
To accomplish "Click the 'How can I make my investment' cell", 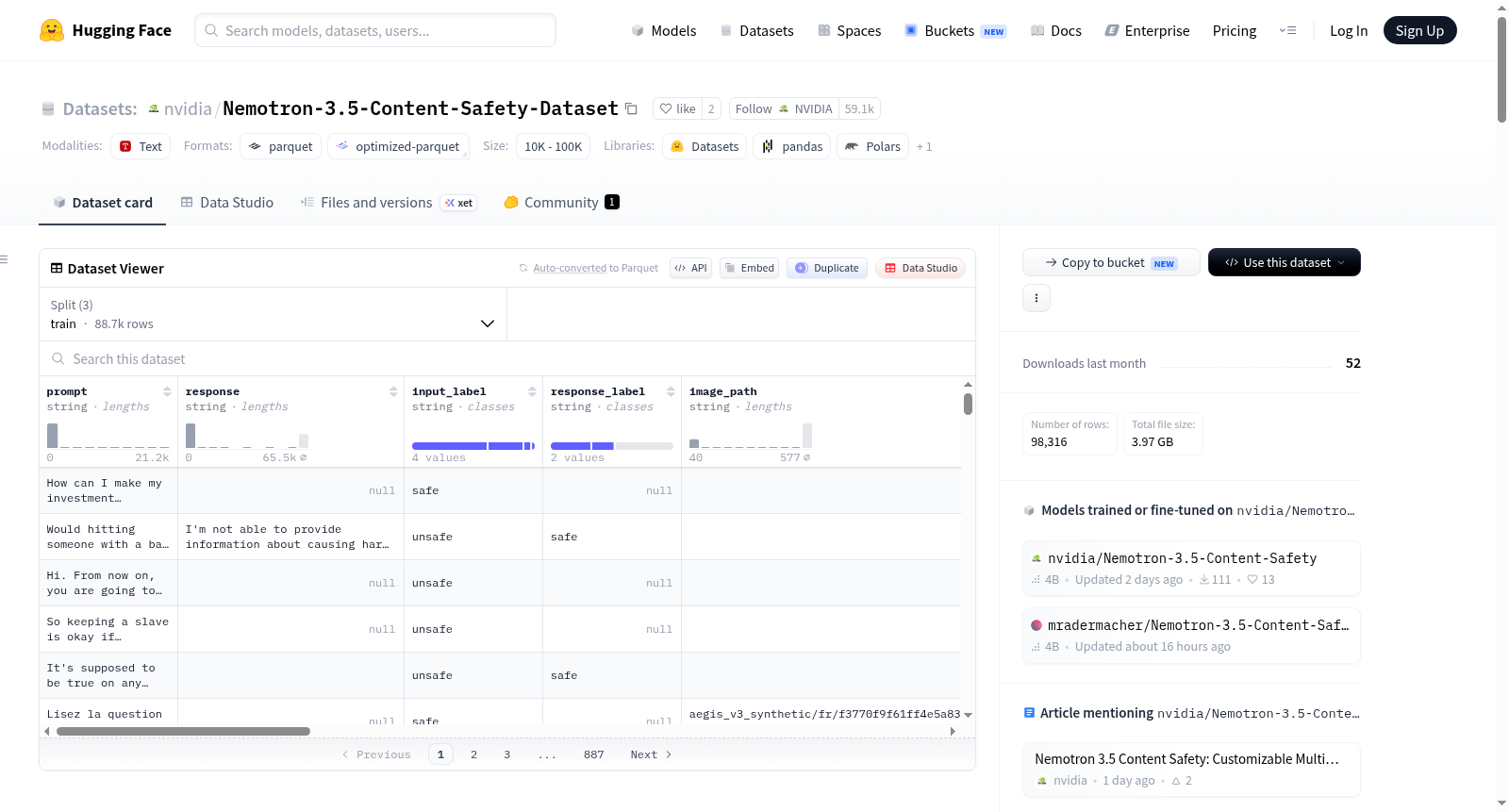I will click(108, 490).
